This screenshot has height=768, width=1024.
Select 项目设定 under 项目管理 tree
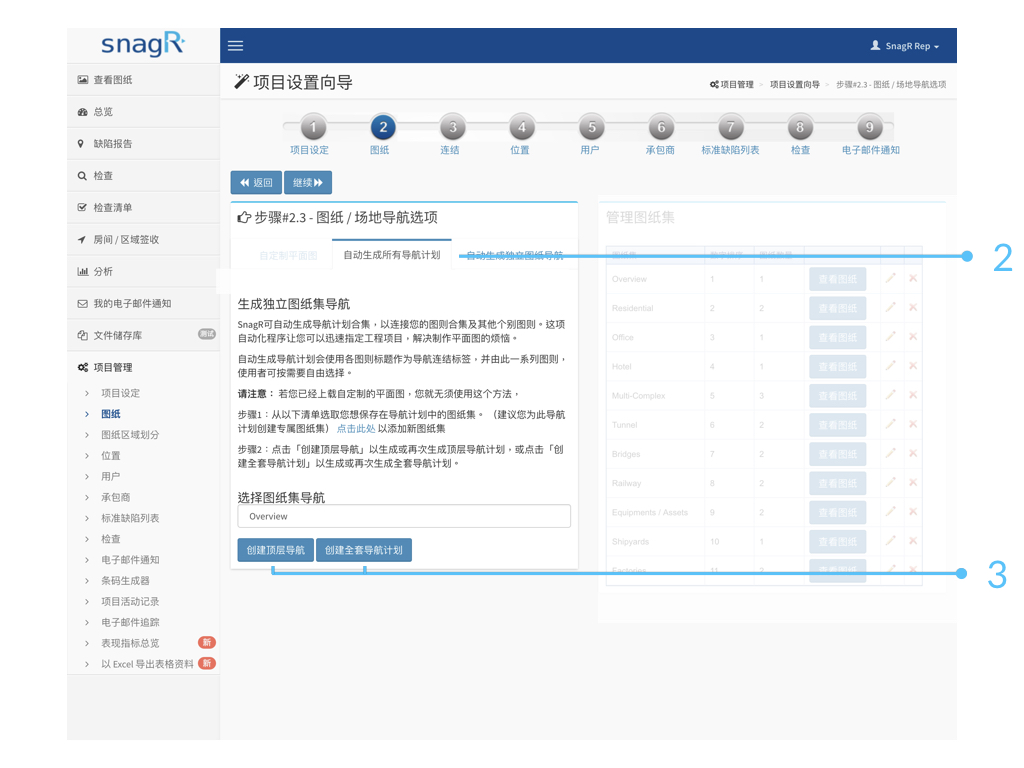pyautogui.click(x=120, y=393)
